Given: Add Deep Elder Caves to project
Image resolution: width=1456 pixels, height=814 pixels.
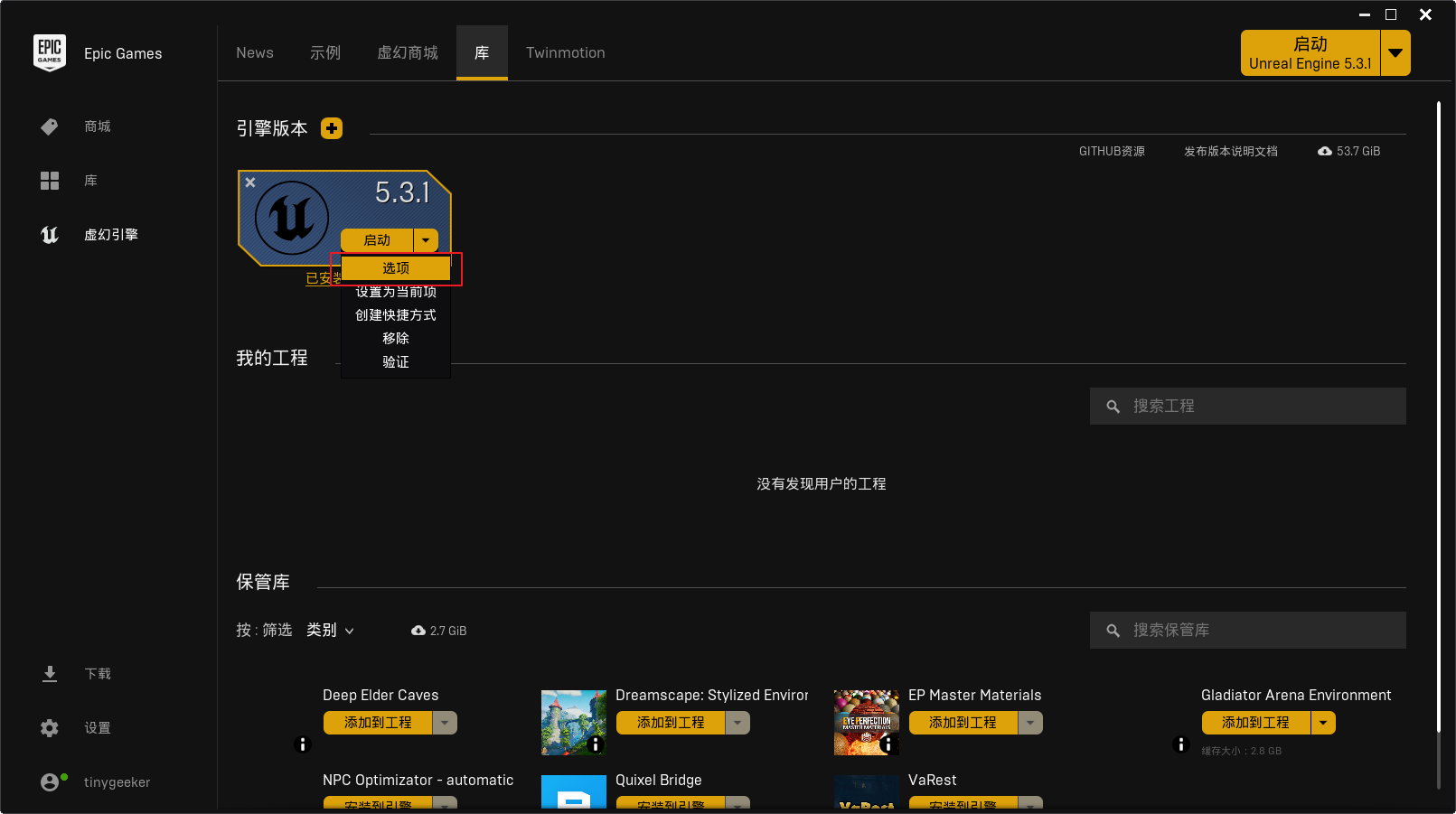Looking at the screenshot, I should click(x=378, y=723).
